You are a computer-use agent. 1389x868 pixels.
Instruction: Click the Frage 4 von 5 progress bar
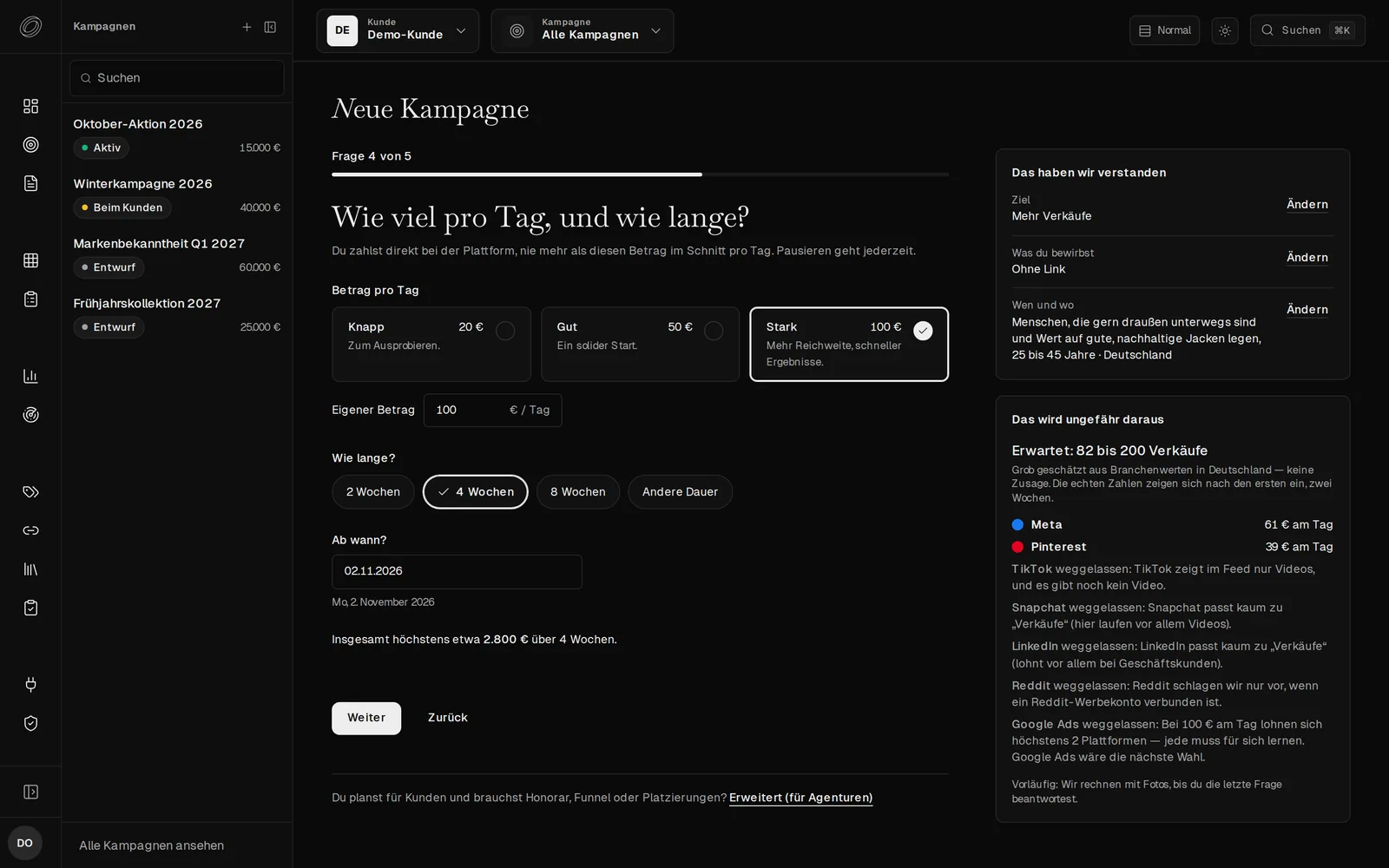tap(640, 174)
